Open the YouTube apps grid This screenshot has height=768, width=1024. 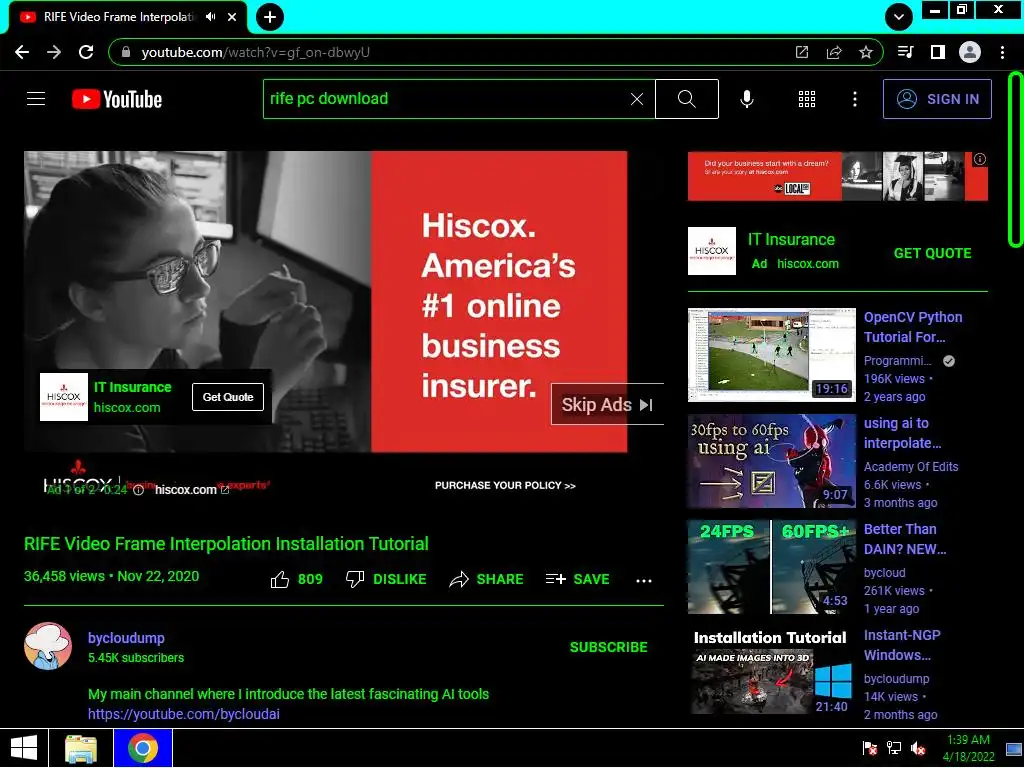click(x=807, y=99)
